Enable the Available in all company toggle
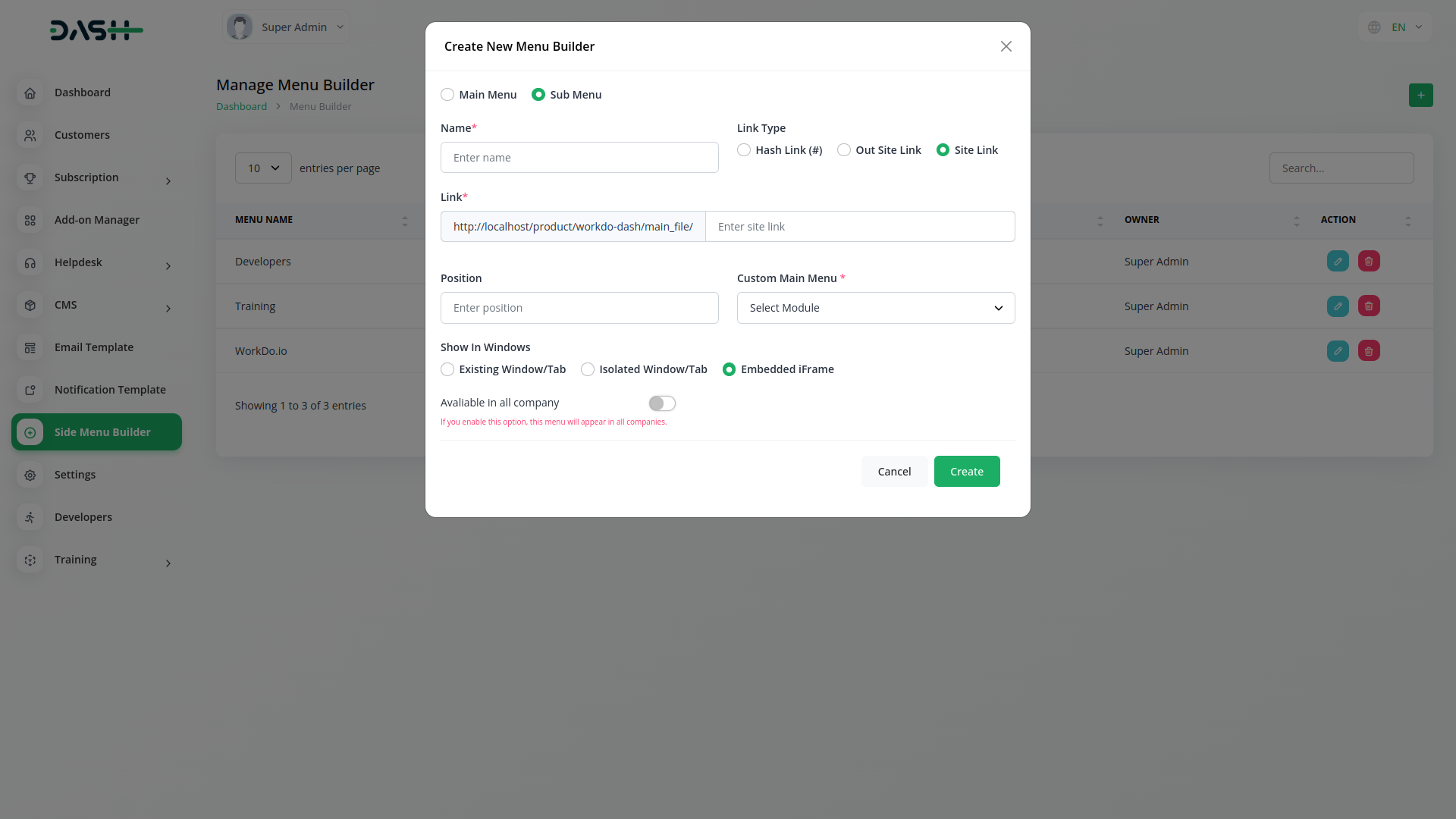The width and height of the screenshot is (1456, 819). tap(661, 403)
